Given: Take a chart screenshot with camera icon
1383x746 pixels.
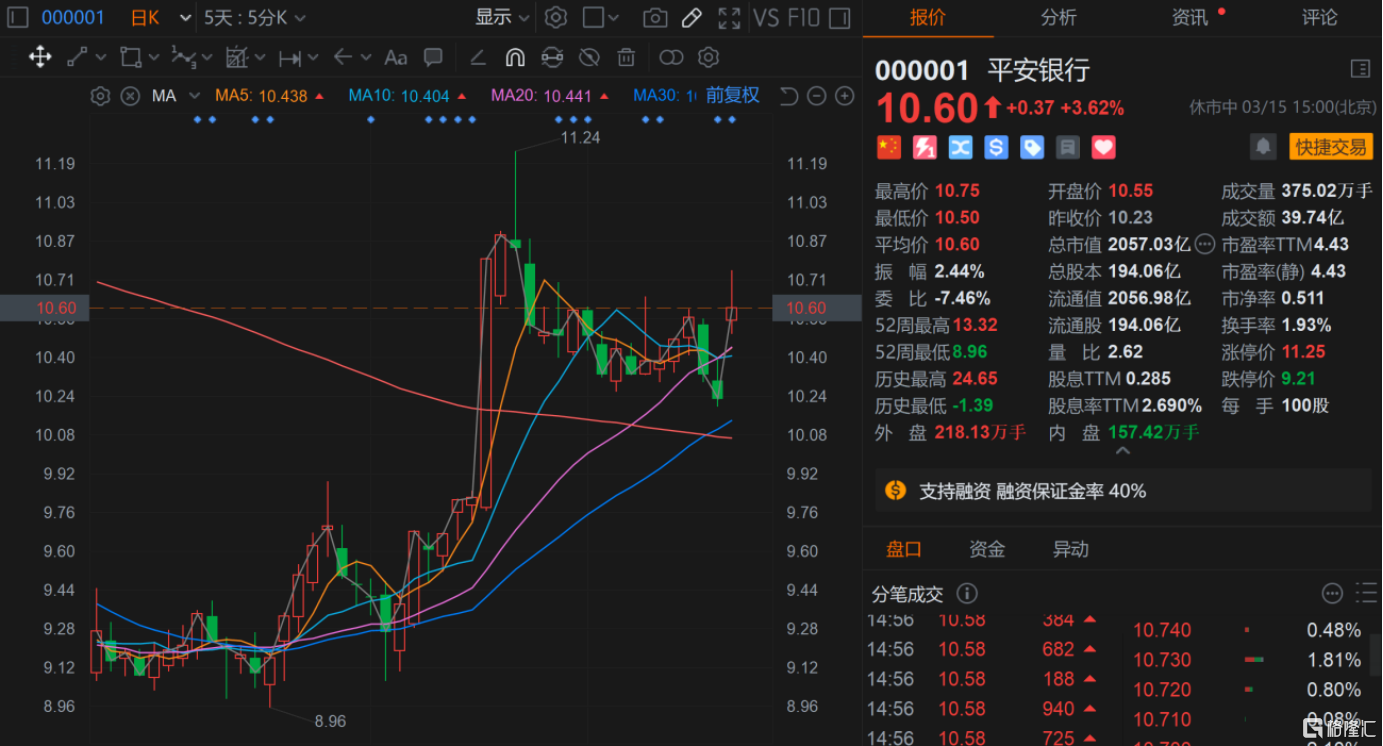Looking at the screenshot, I should 655,17.
